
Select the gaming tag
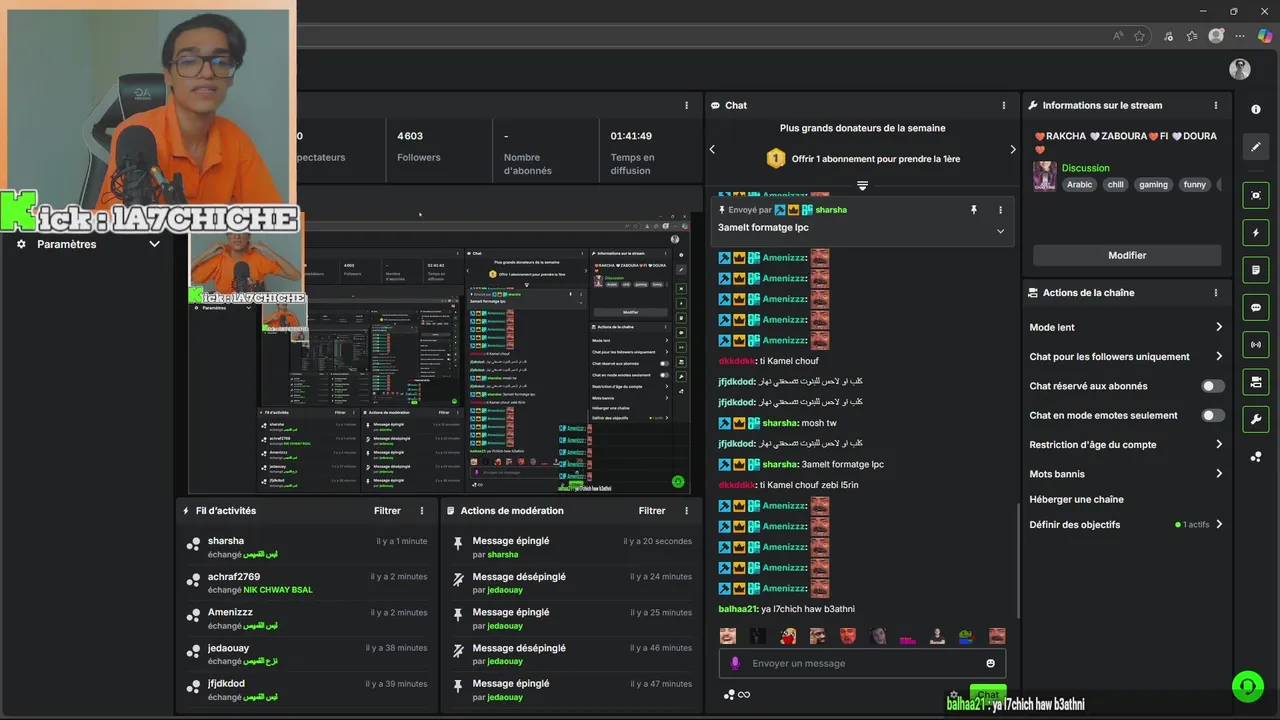(x=1153, y=184)
